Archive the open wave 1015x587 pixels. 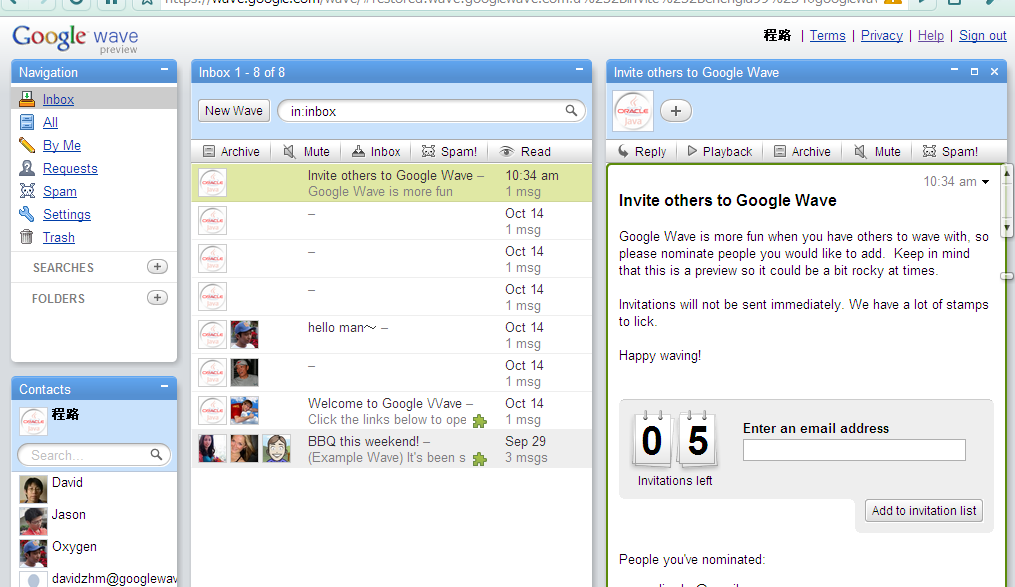[802, 151]
